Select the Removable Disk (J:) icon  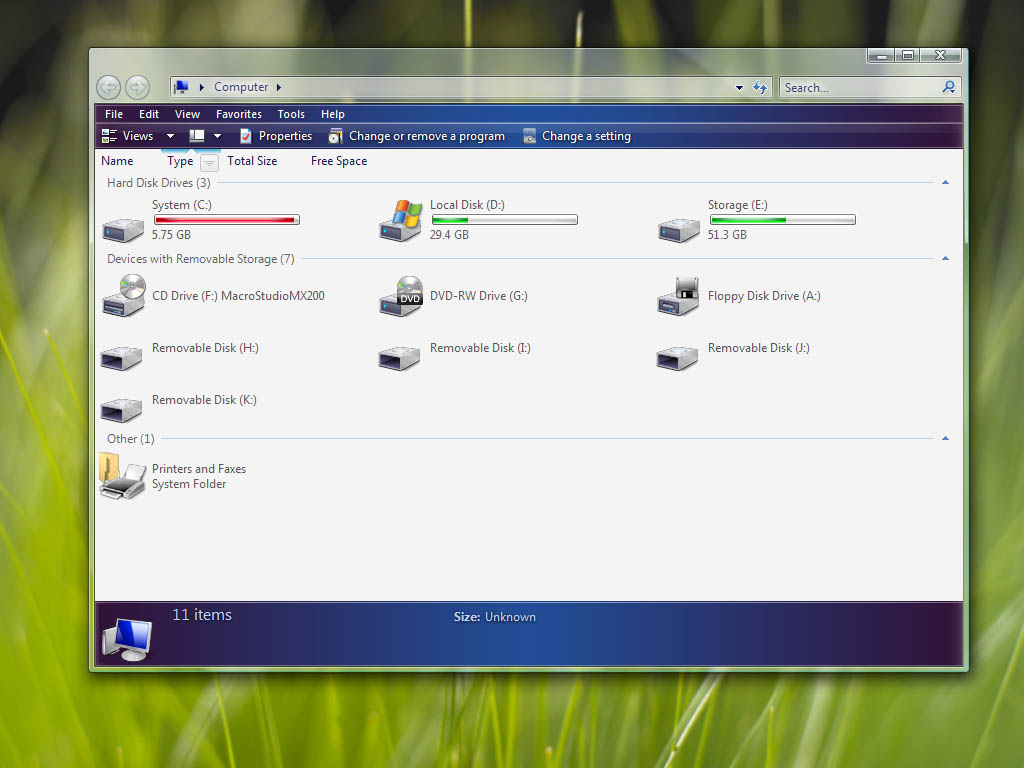(677, 357)
